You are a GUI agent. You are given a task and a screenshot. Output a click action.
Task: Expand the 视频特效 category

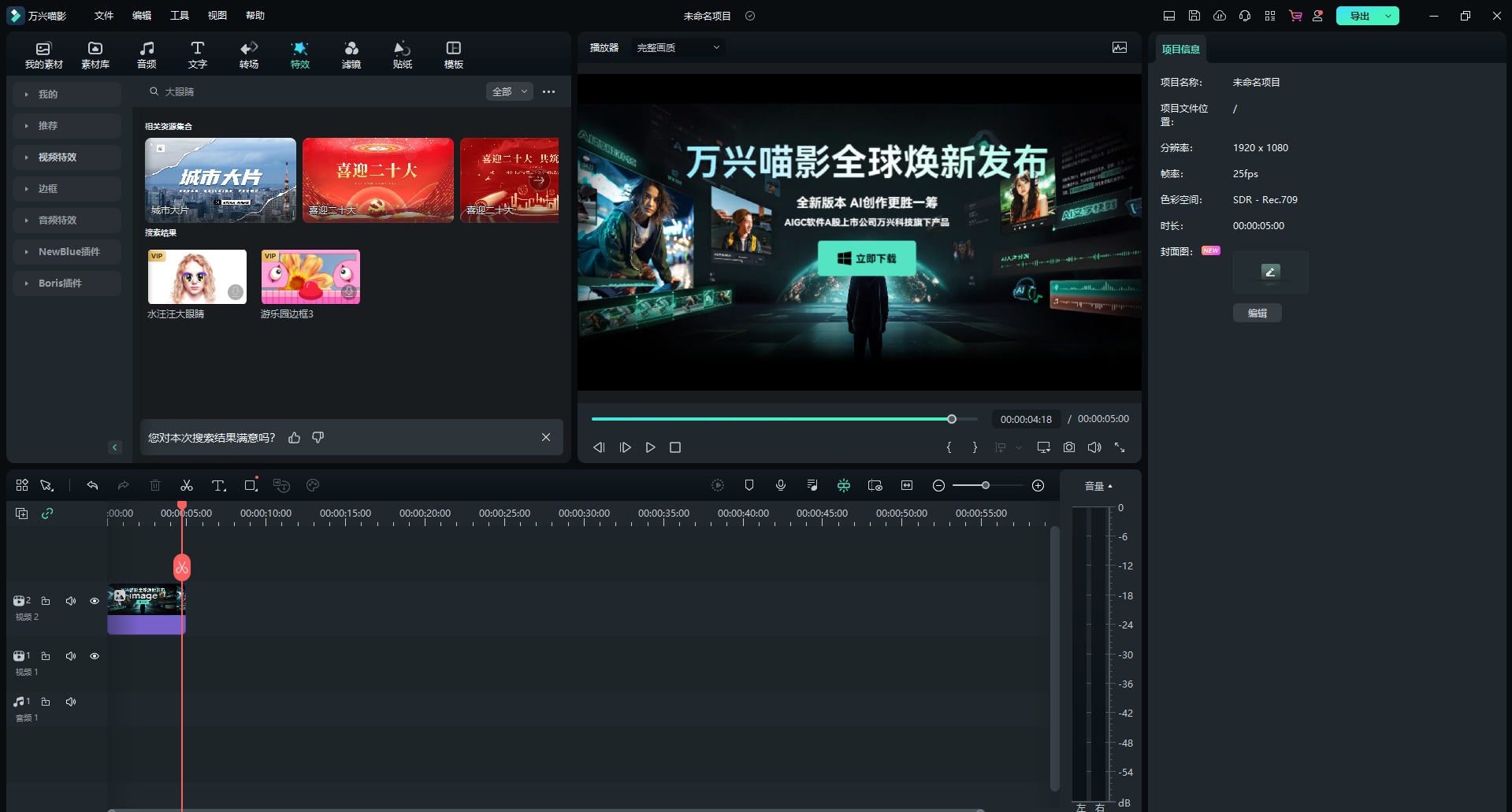67,158
